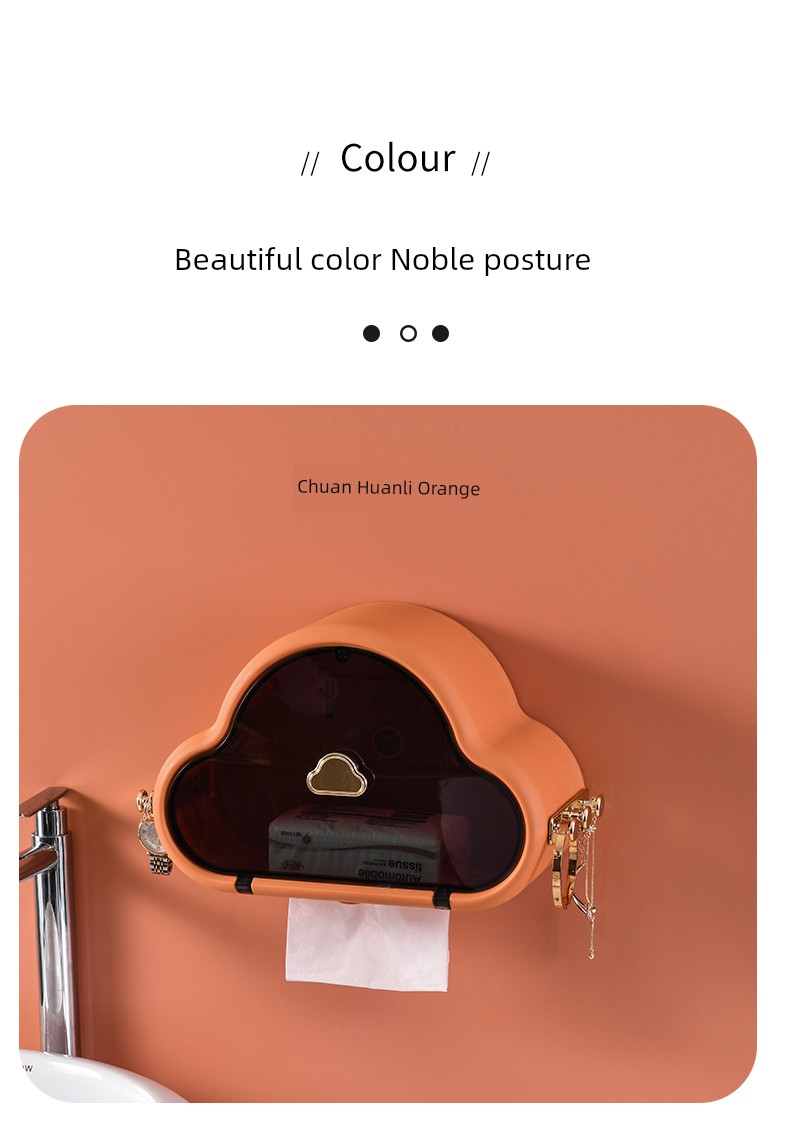Click the left black hinge clip
This screenshot has height=1142, width=790.
click(244, 886)
